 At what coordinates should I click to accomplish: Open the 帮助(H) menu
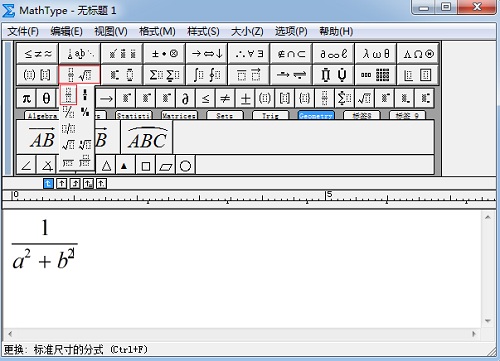[336, 31]
